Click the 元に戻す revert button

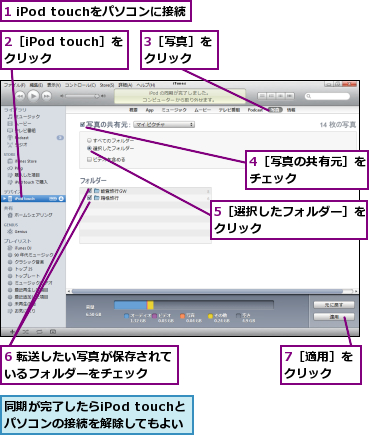coord(334,305)
